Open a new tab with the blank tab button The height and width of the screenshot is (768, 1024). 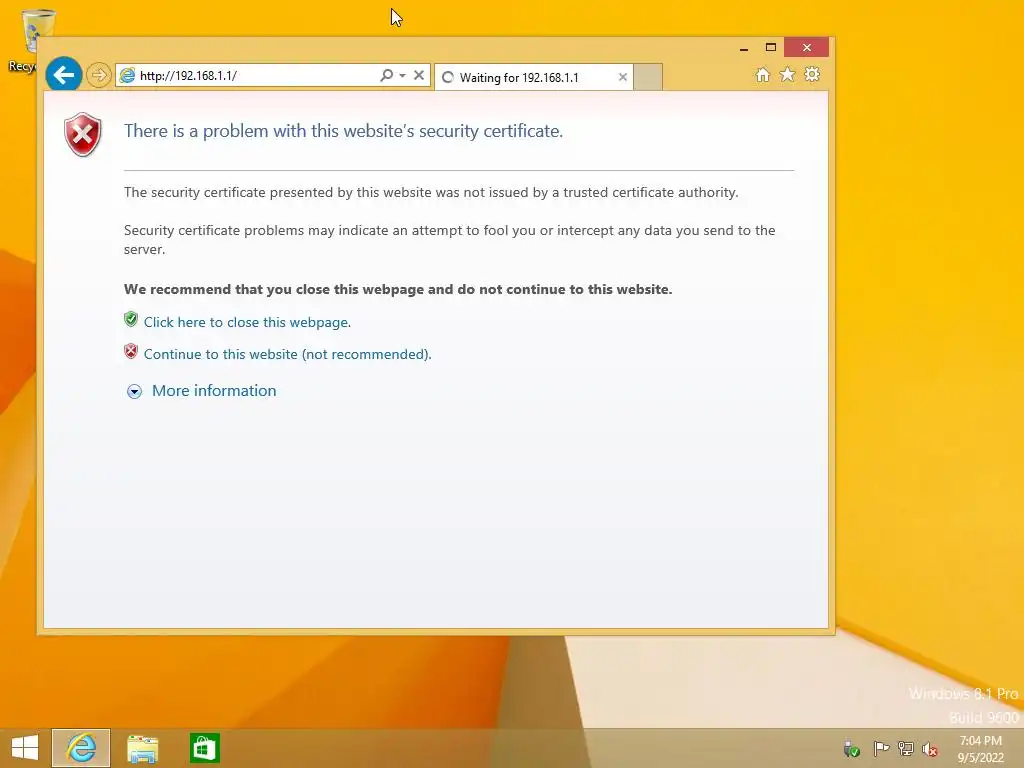point(648,78)
